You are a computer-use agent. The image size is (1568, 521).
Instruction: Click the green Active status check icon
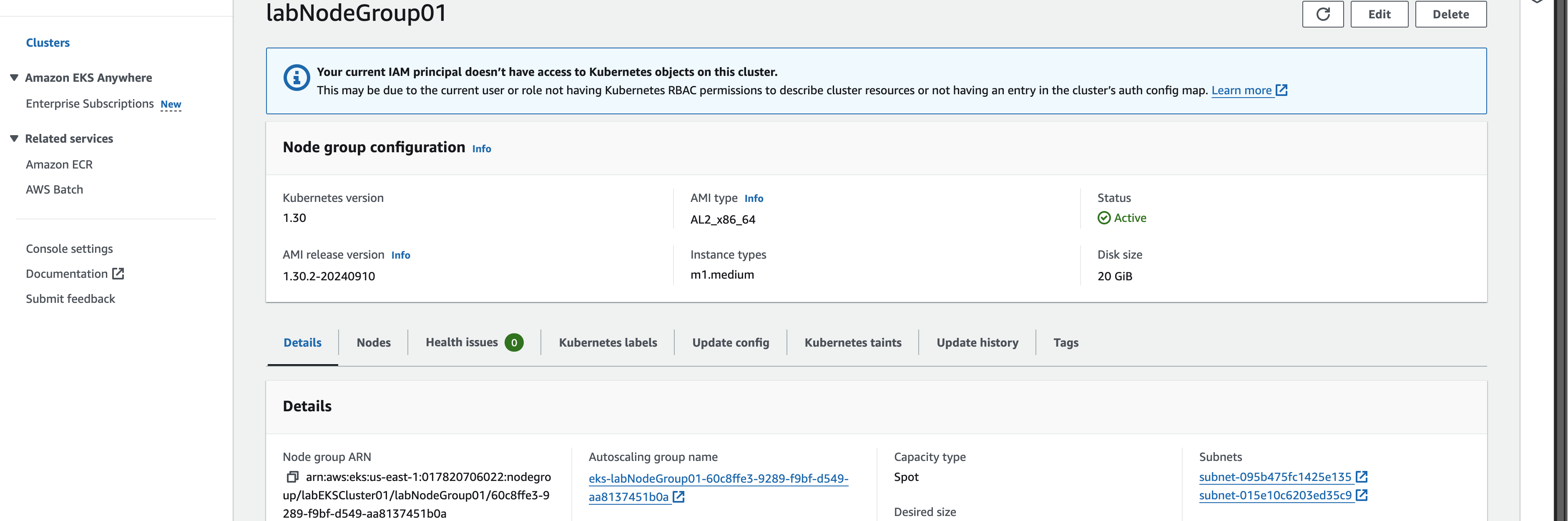[1103, 218]
